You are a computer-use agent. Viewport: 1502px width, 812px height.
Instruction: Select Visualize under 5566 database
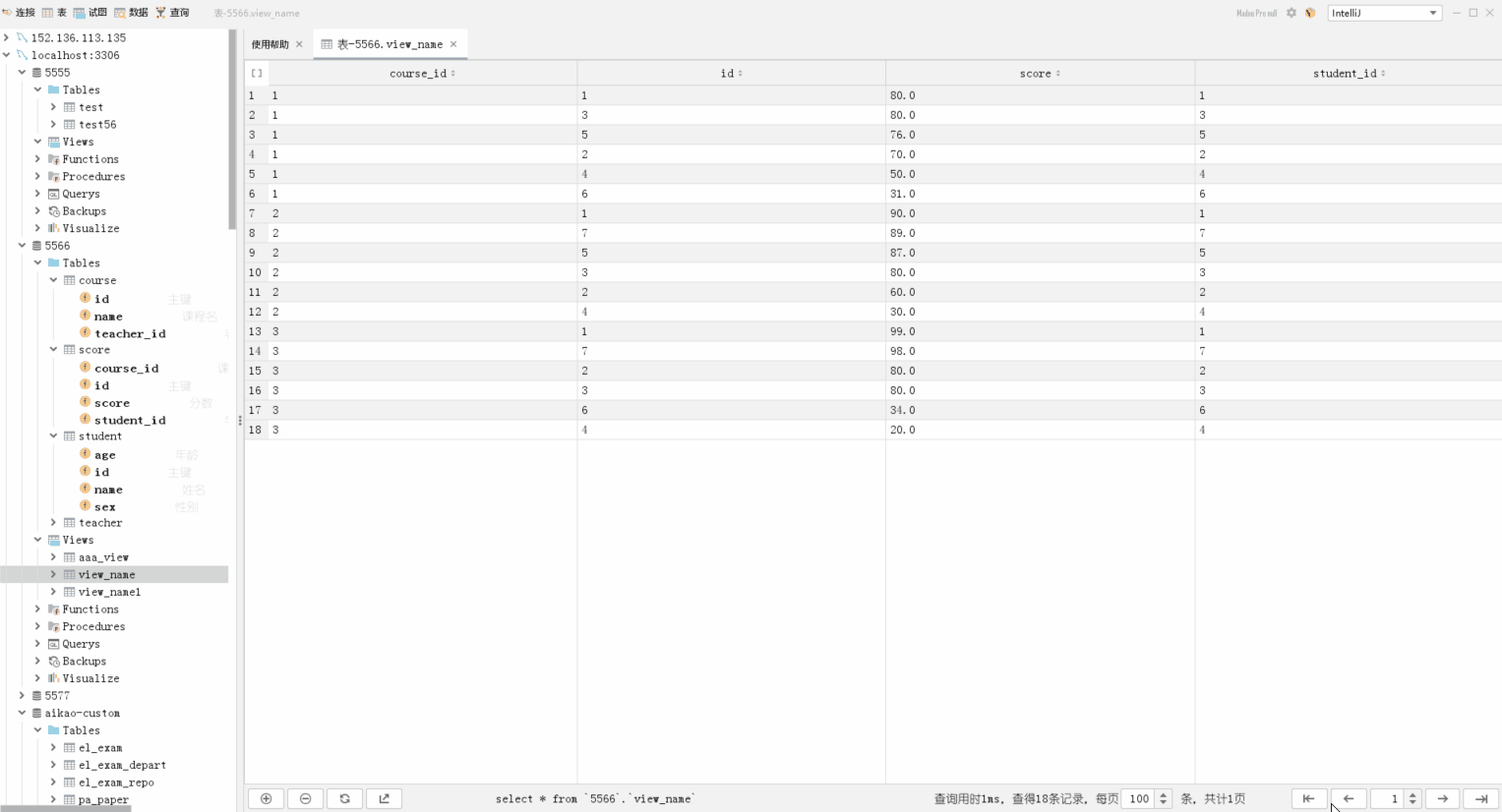click(x=90, y=678)
